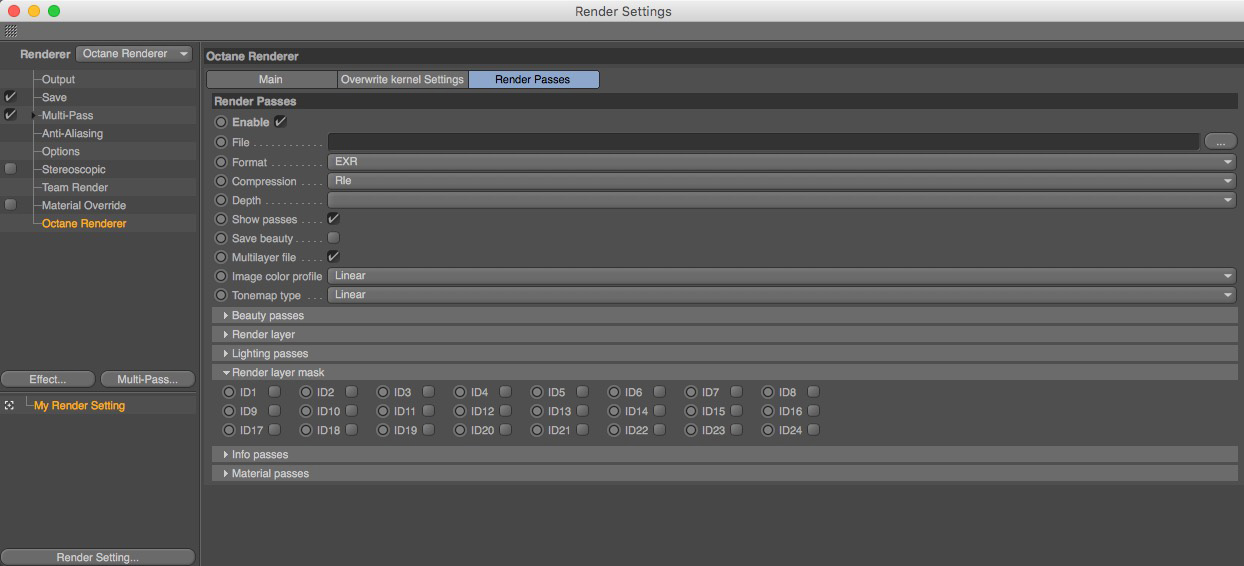Select Team Render in the settings list
Image resolution: width=1244 pixels, height=566 pixels.
75,187
